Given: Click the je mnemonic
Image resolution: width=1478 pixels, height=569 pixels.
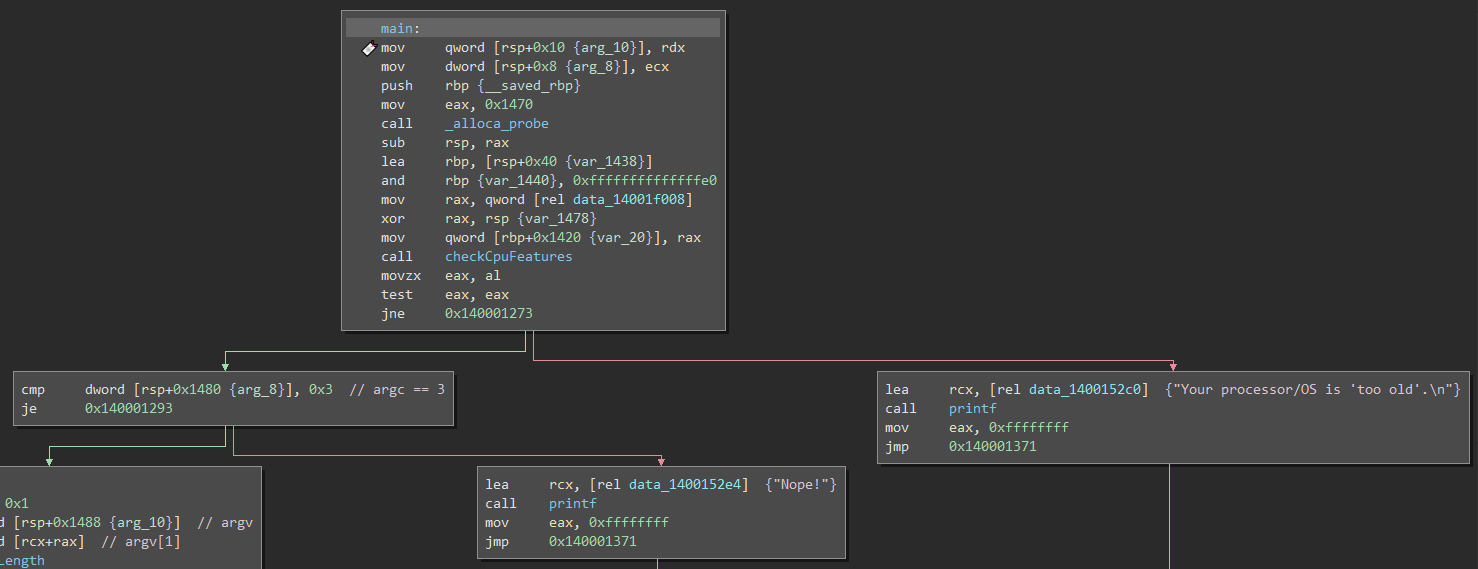Looking at the screenshot, I should click(x=29, y=409).
